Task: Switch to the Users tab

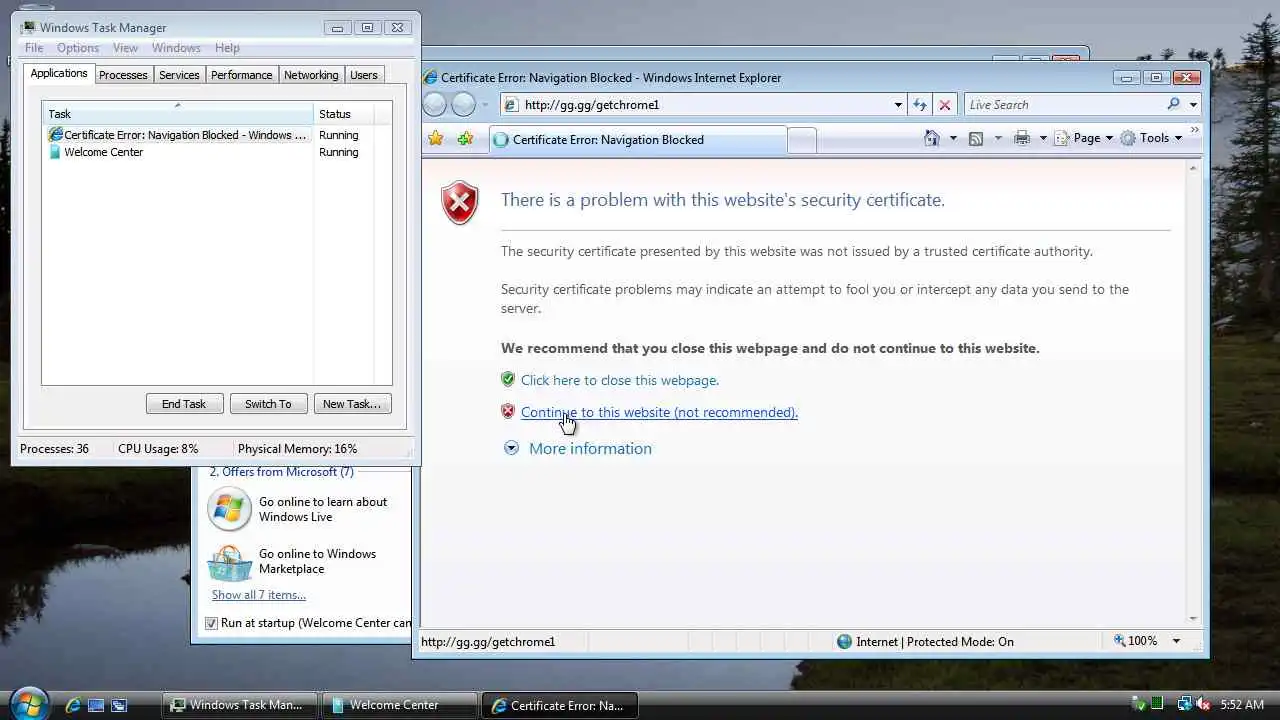Action: pyautogui.click(x=364, y=75)
